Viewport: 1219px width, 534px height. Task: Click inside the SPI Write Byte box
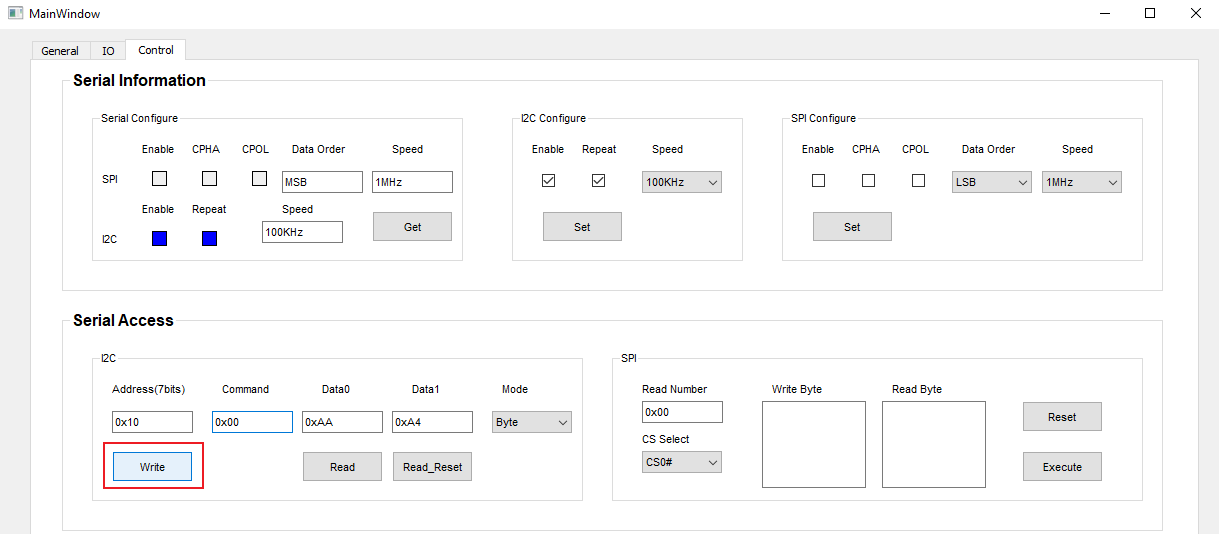pyautogui.click(x=813, y=444)
